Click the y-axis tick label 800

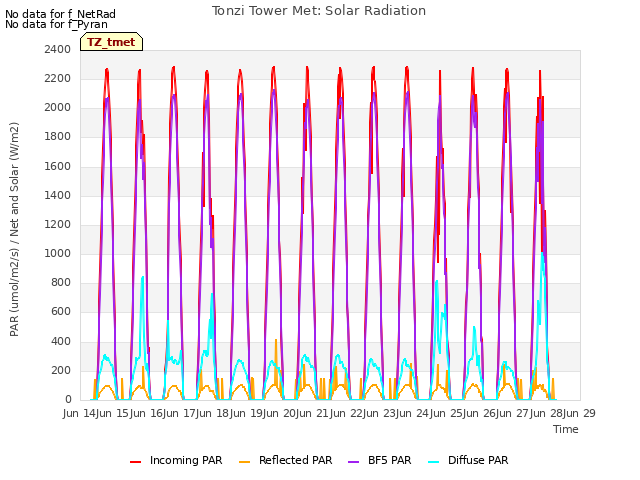click(x=61, y=283)
